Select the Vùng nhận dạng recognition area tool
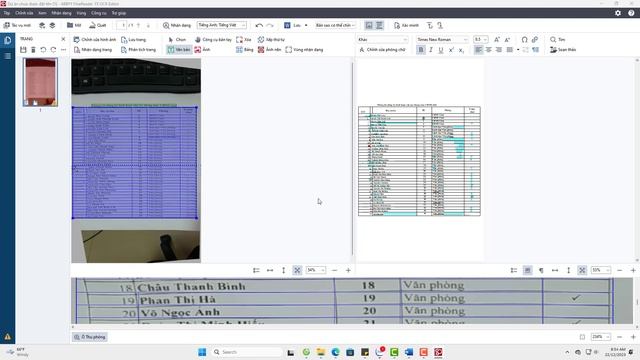Viewport: 640px width, 360px height. pyautogui.click(x=304, y=50)
